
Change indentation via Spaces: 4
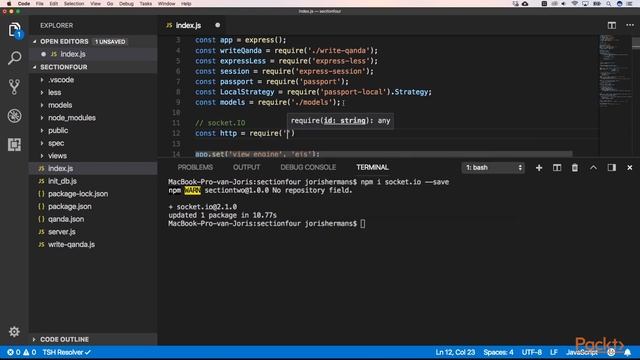point(498,352)
